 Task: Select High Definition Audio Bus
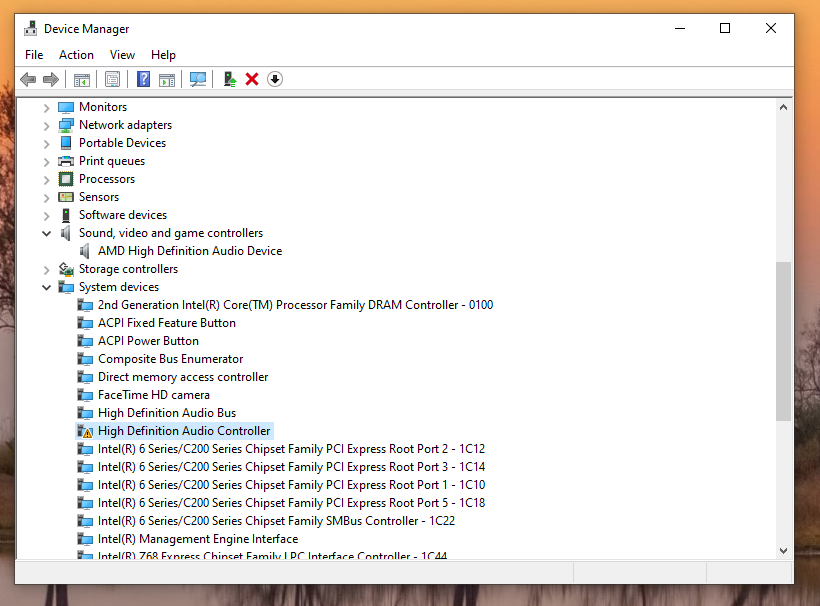pos(167,413)
